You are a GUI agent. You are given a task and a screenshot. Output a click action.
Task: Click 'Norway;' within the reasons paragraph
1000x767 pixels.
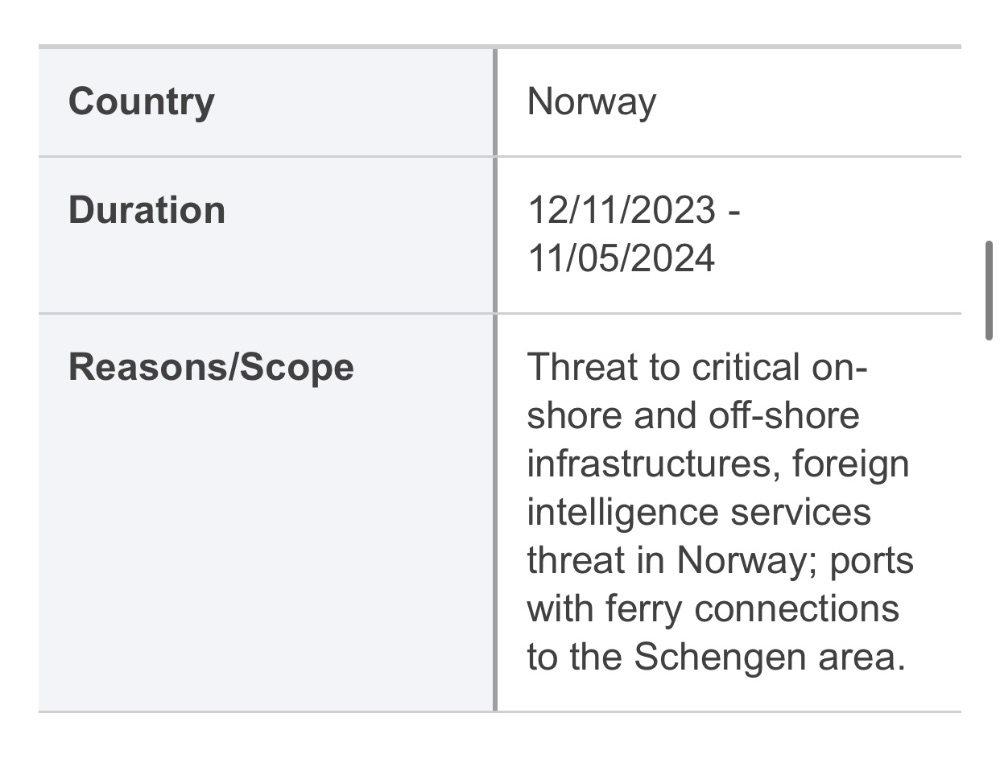747,562
